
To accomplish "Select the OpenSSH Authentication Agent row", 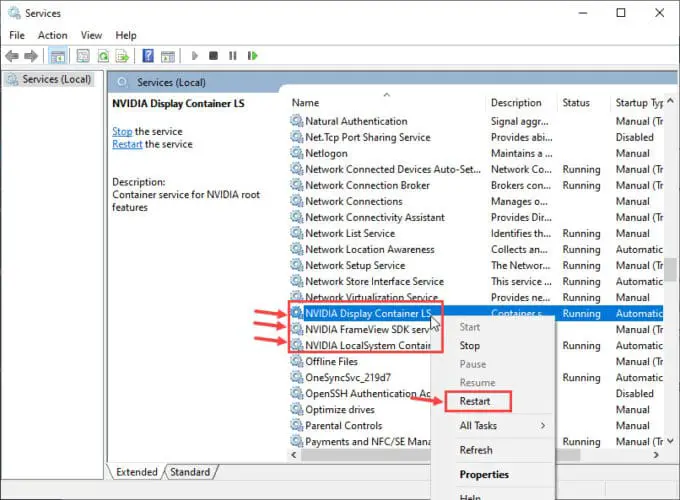I will pyautogui.click(x=360, y=393).
